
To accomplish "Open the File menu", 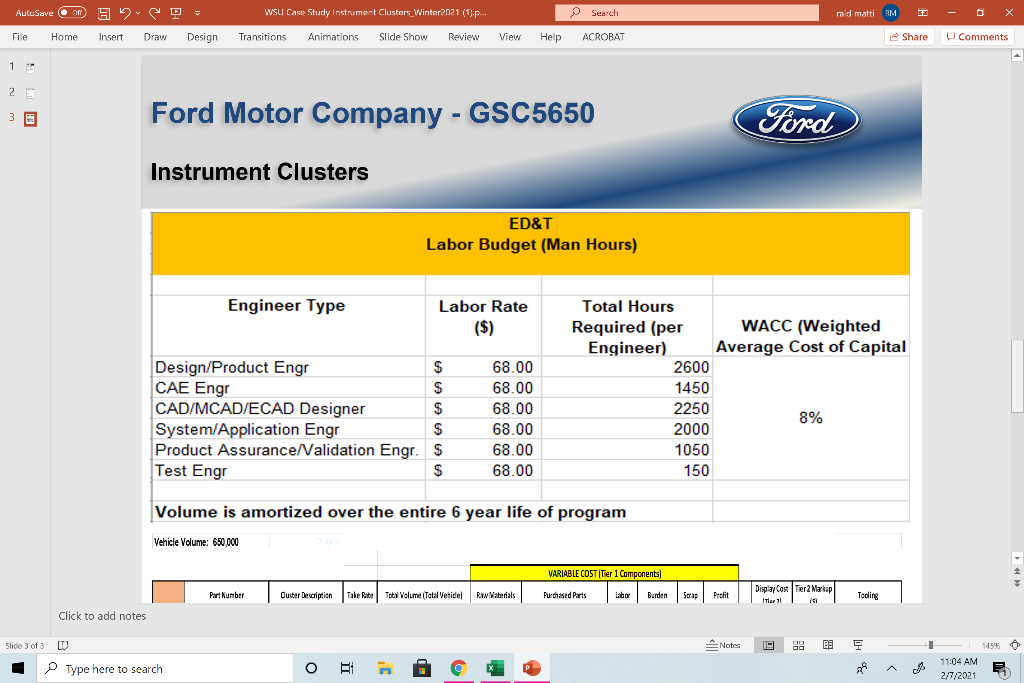I will [x=20, y=37].
